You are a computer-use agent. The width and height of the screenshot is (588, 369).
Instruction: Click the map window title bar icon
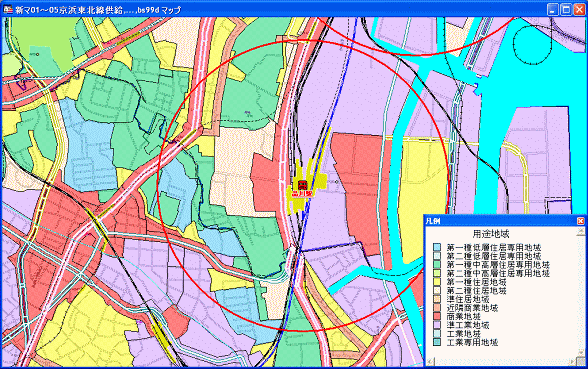(8, 9)
